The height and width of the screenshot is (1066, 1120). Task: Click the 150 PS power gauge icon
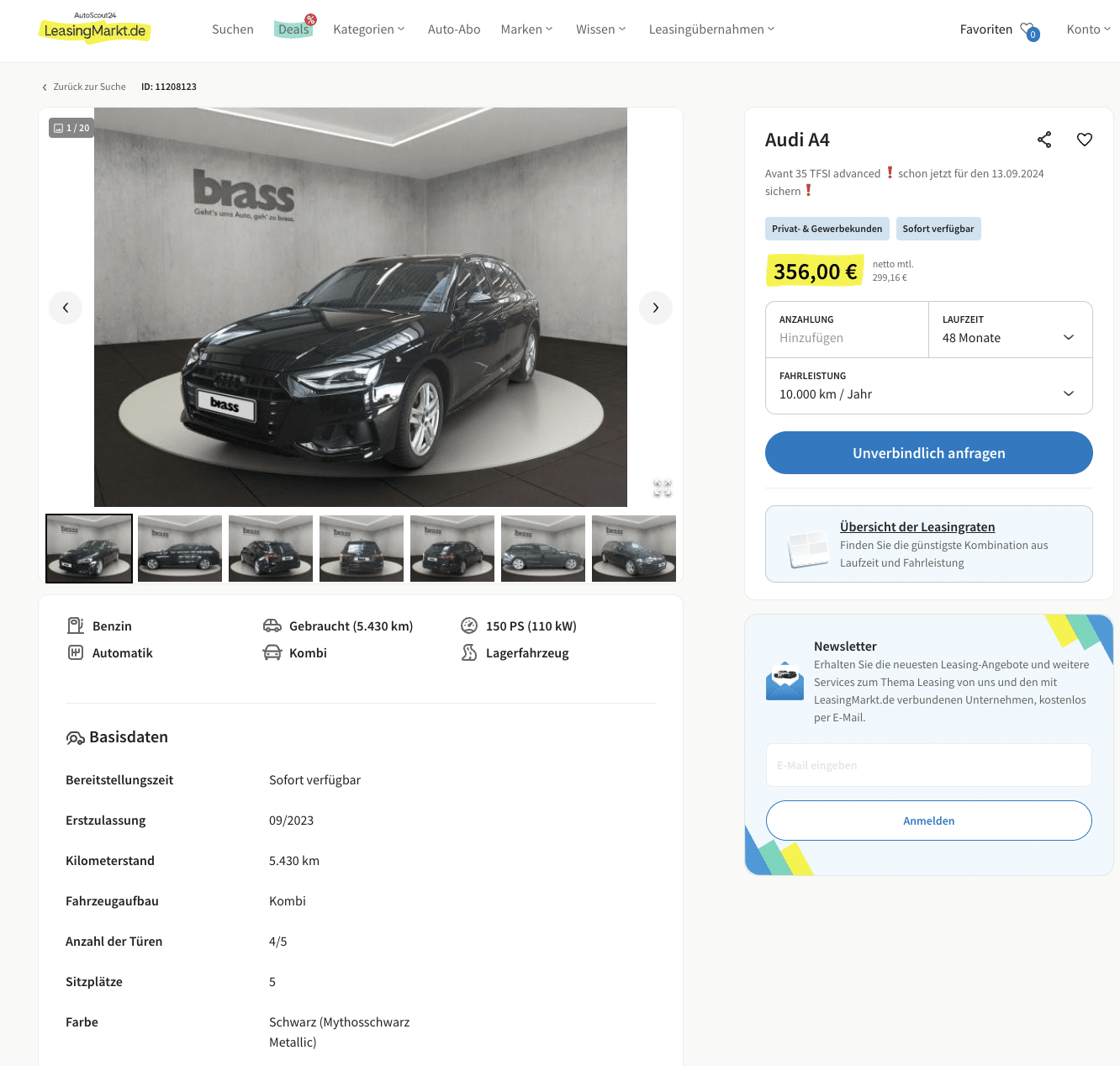(469, 625)
